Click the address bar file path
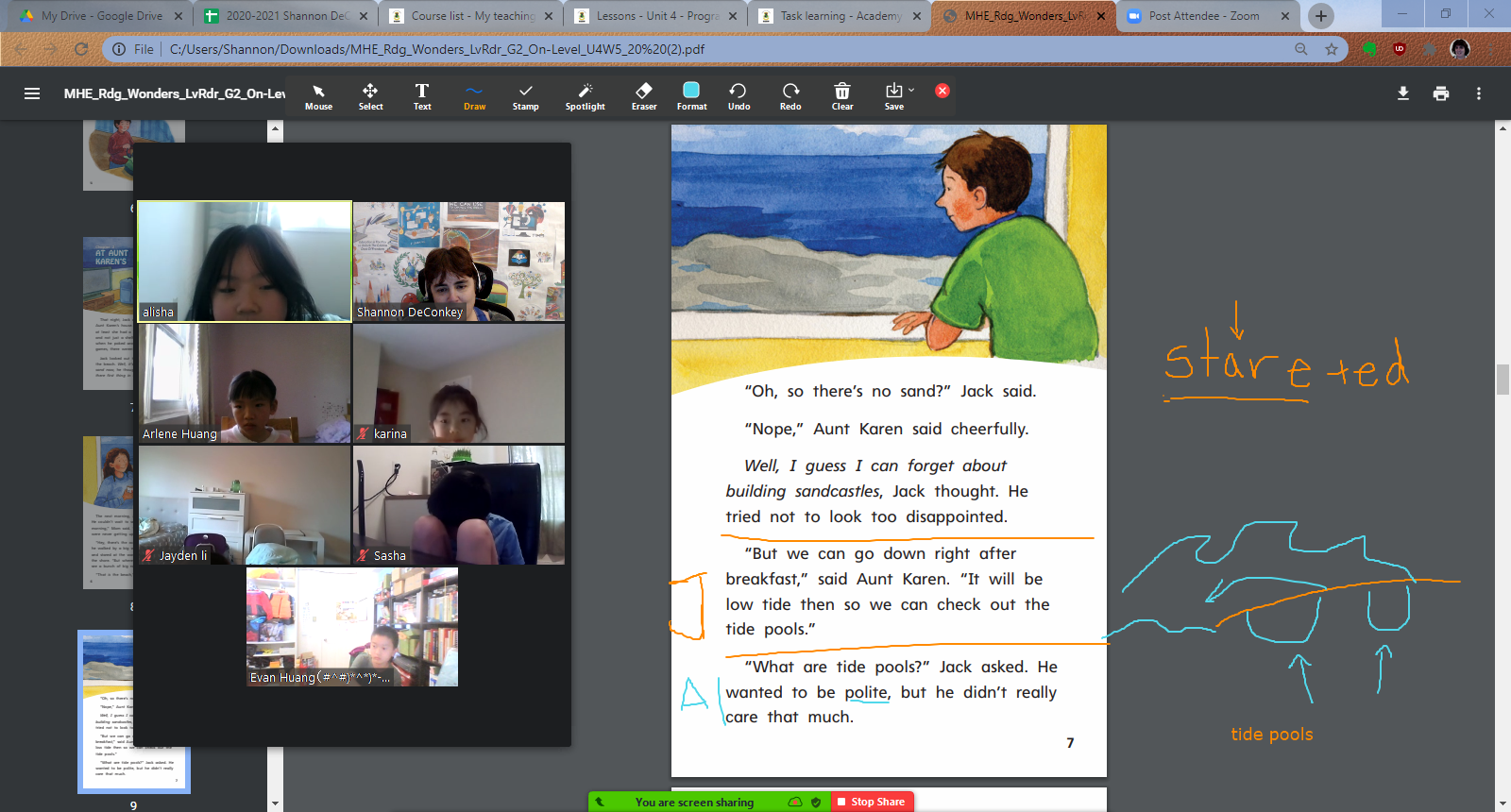The image size is (1511, 812). 437,49
